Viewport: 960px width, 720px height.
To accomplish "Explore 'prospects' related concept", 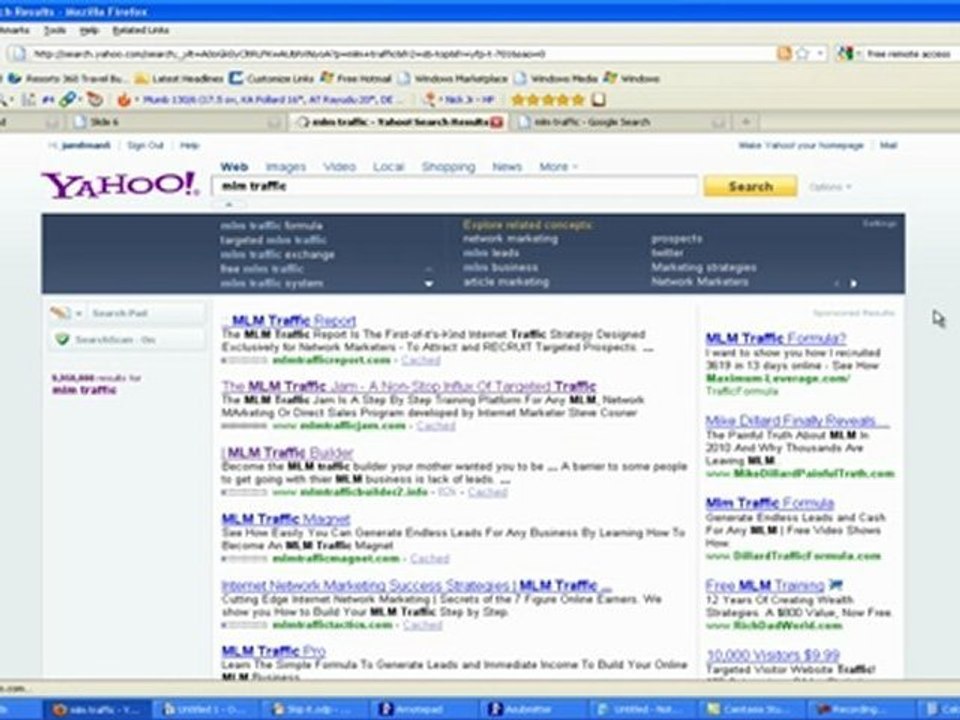I will (677, 239).
